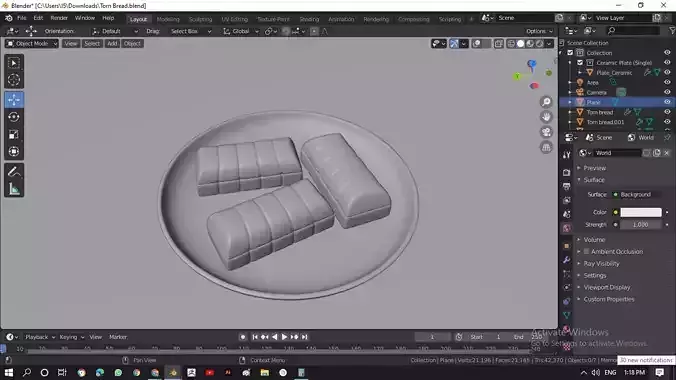Open the Tool properties tab icon
This screenshot has width=676, height=380.
566,155
